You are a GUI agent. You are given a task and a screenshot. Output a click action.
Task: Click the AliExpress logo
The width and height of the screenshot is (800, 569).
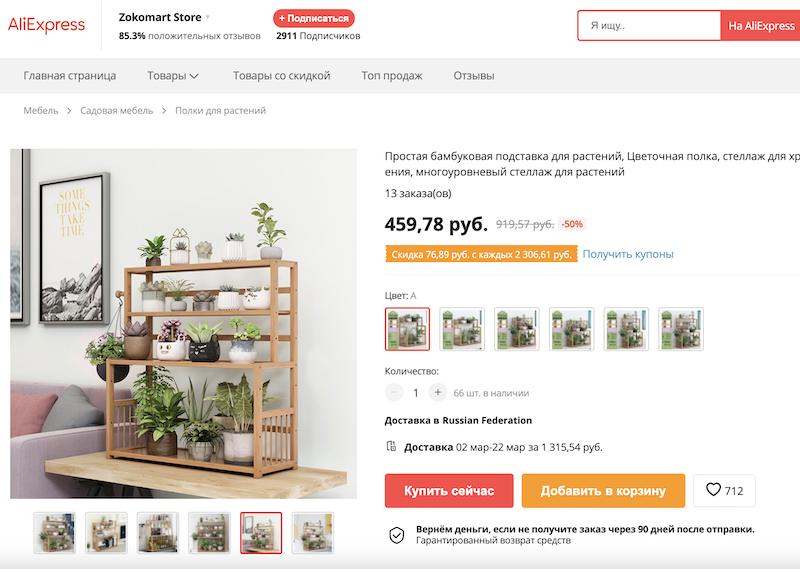click(x=47, y=26)
